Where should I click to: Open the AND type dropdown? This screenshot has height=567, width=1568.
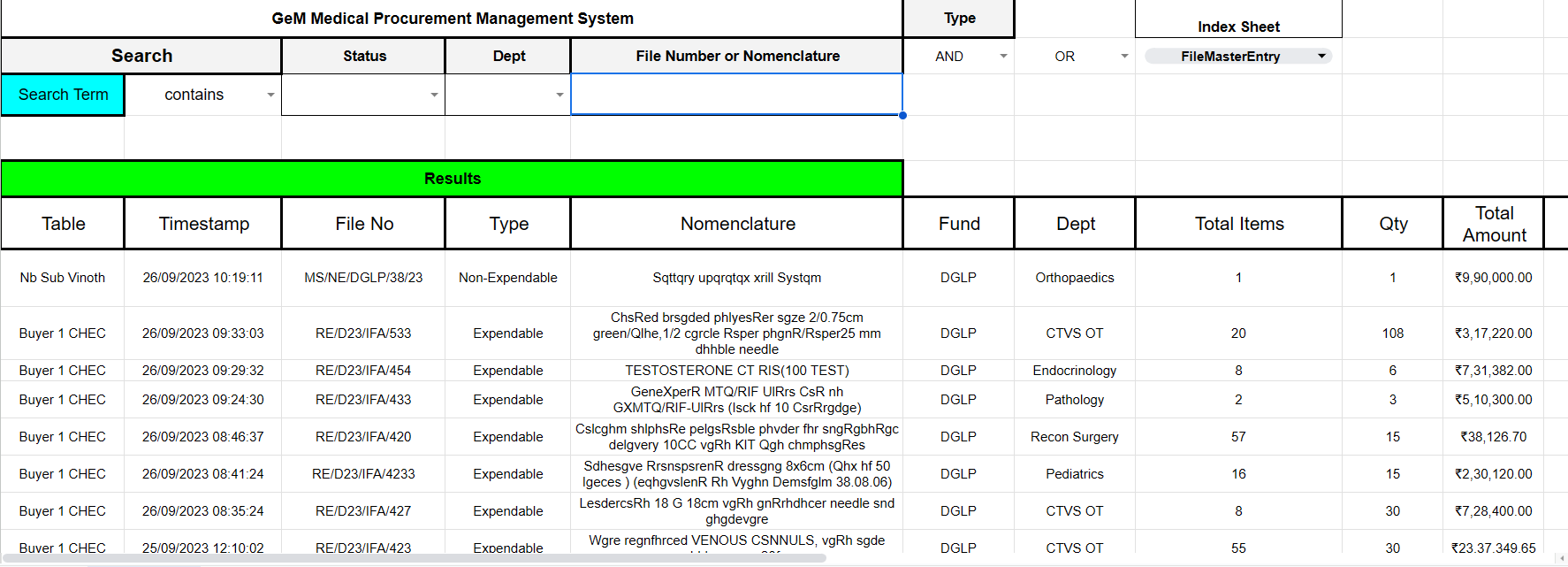[x=1003, y=56]
